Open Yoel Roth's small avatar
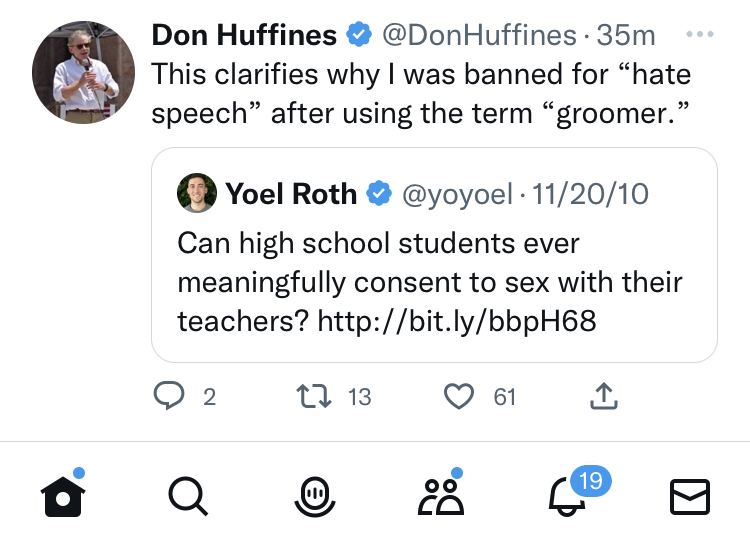 [x=197, y=193]
